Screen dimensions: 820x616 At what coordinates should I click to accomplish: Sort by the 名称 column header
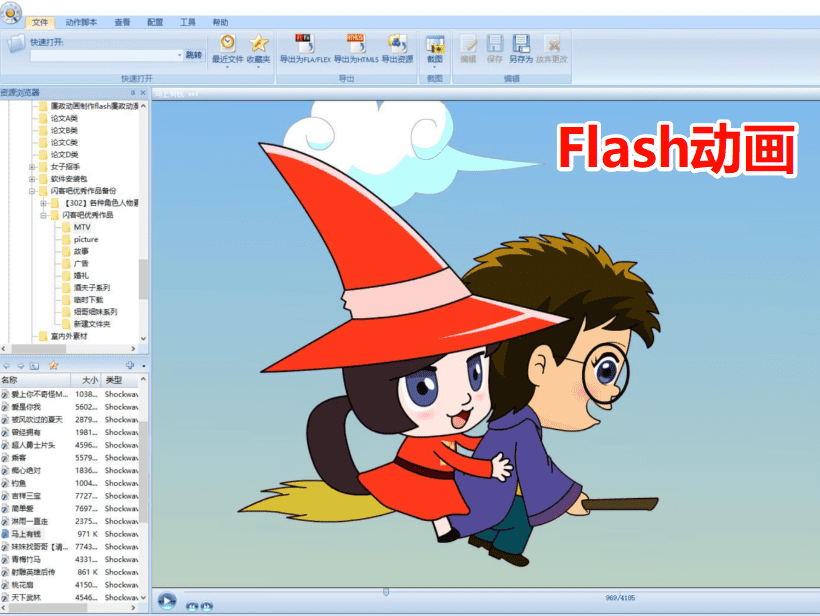35,380
